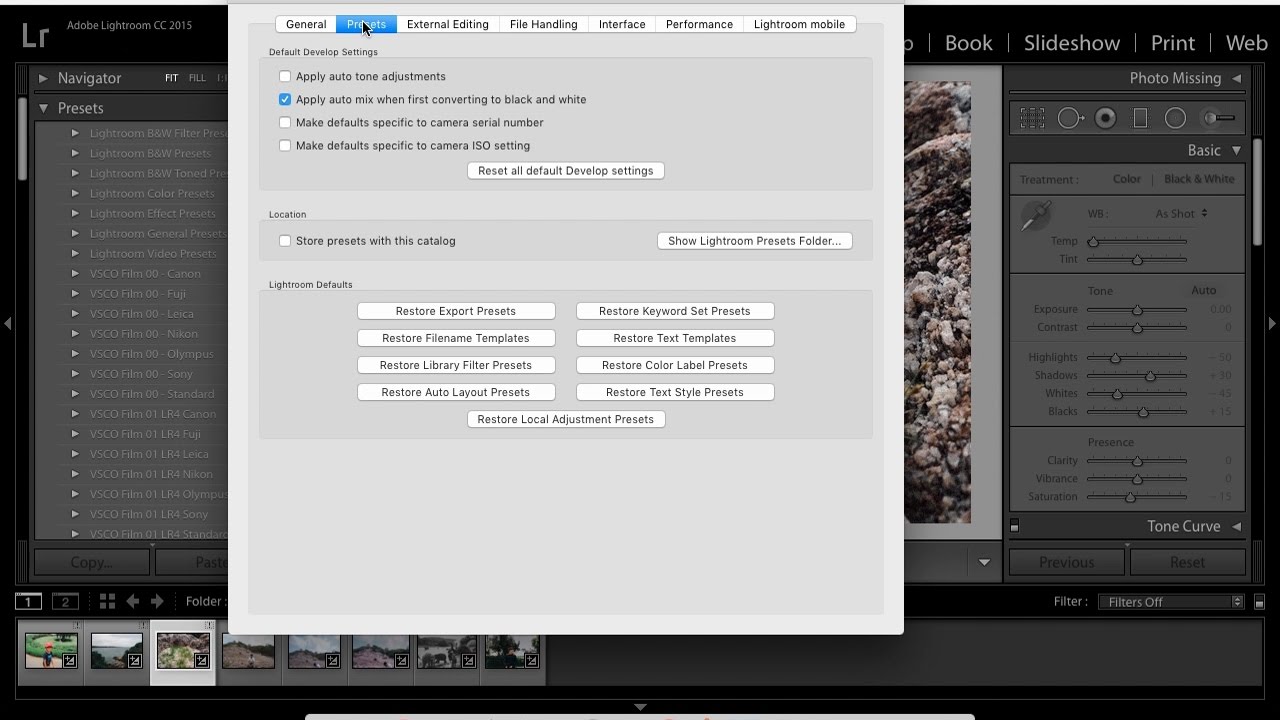The width and height of the screenshot is (1280, 720).
Task: Click Restore Export Presets button
Action: pos(456,311)
